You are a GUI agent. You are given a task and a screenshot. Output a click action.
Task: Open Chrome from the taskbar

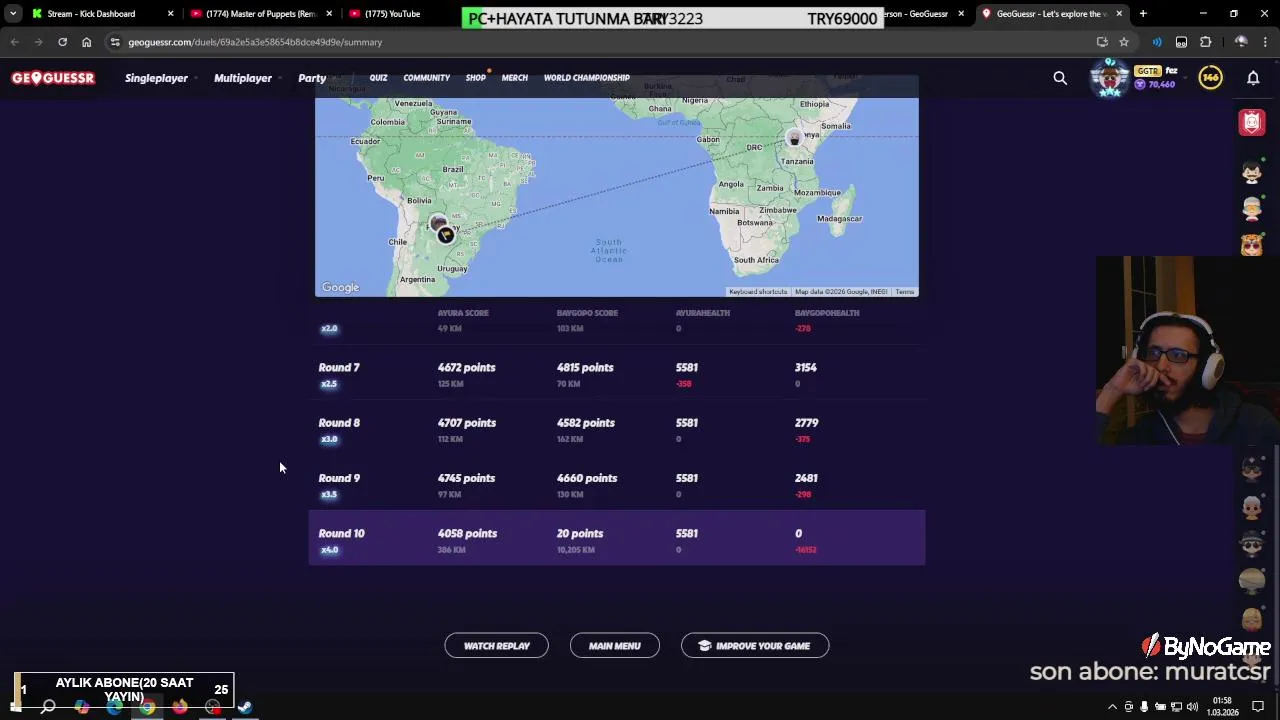[x=147, y=707]
